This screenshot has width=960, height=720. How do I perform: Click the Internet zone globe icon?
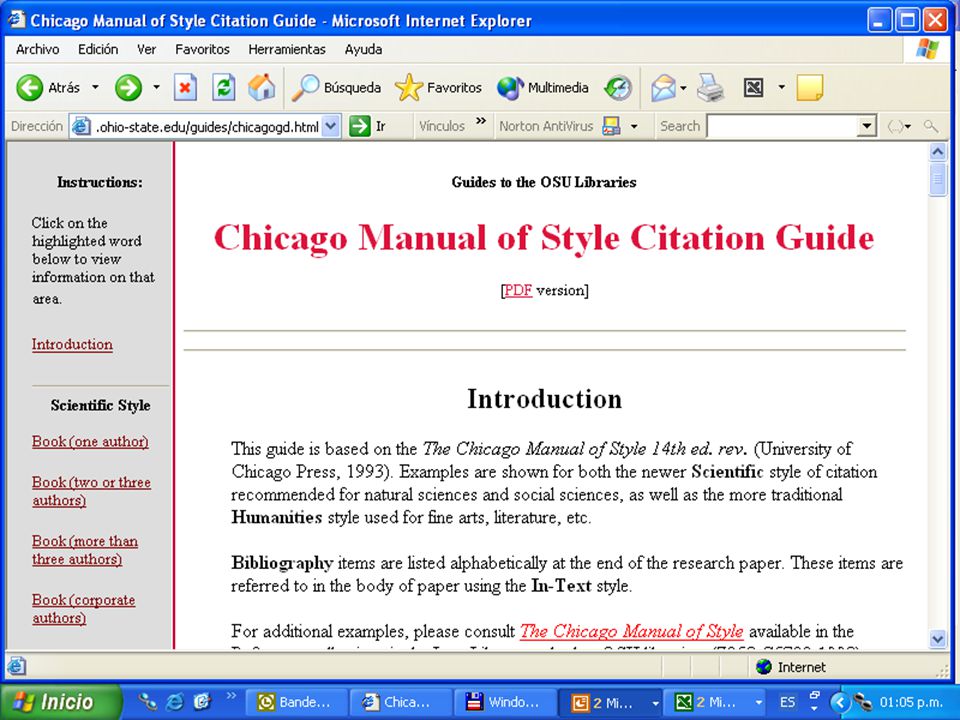click(x=763, y=667)
